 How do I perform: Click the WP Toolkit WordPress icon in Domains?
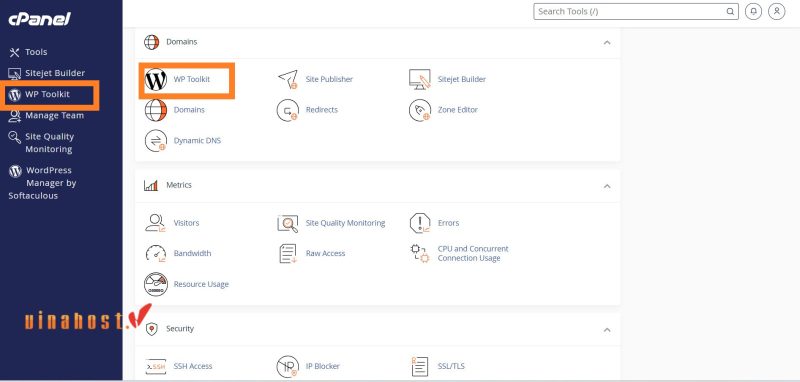(x=156, y=80)
